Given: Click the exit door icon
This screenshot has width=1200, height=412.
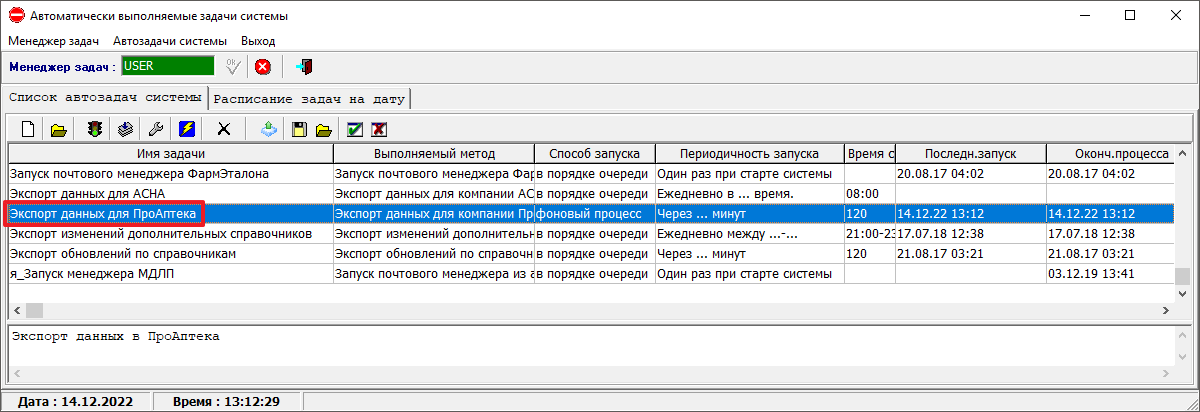Looking at the screenshot, I should (x=305, y=67).
